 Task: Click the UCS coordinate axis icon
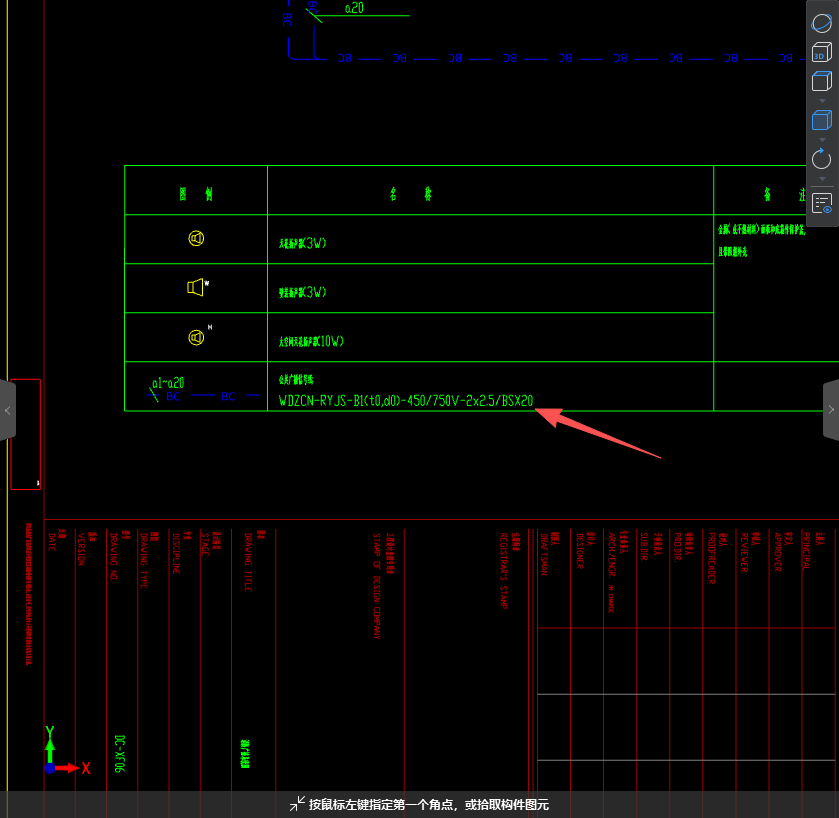pos(67,751)
